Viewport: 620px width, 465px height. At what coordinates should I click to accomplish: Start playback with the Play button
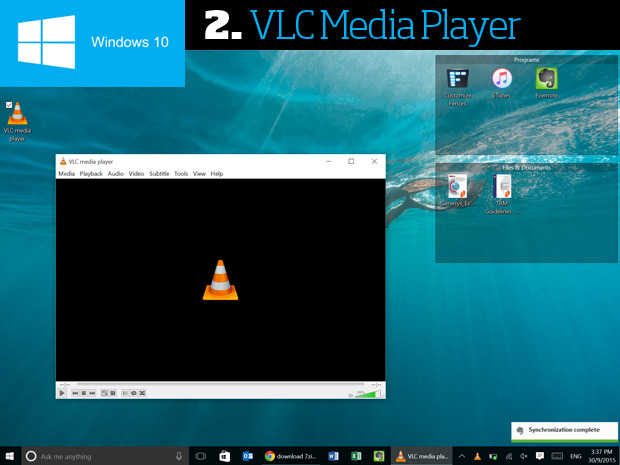[62, 393]
